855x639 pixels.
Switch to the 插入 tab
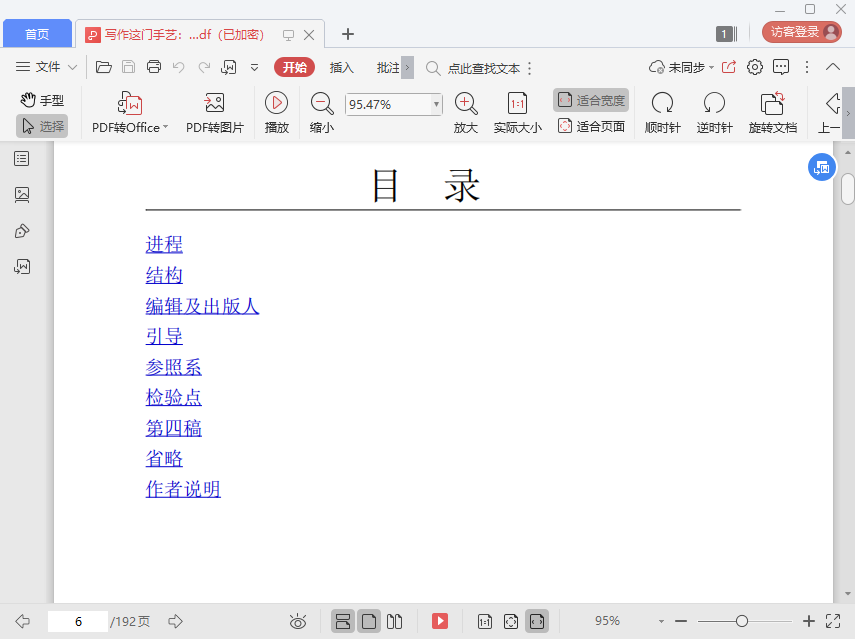coord(342,67)
